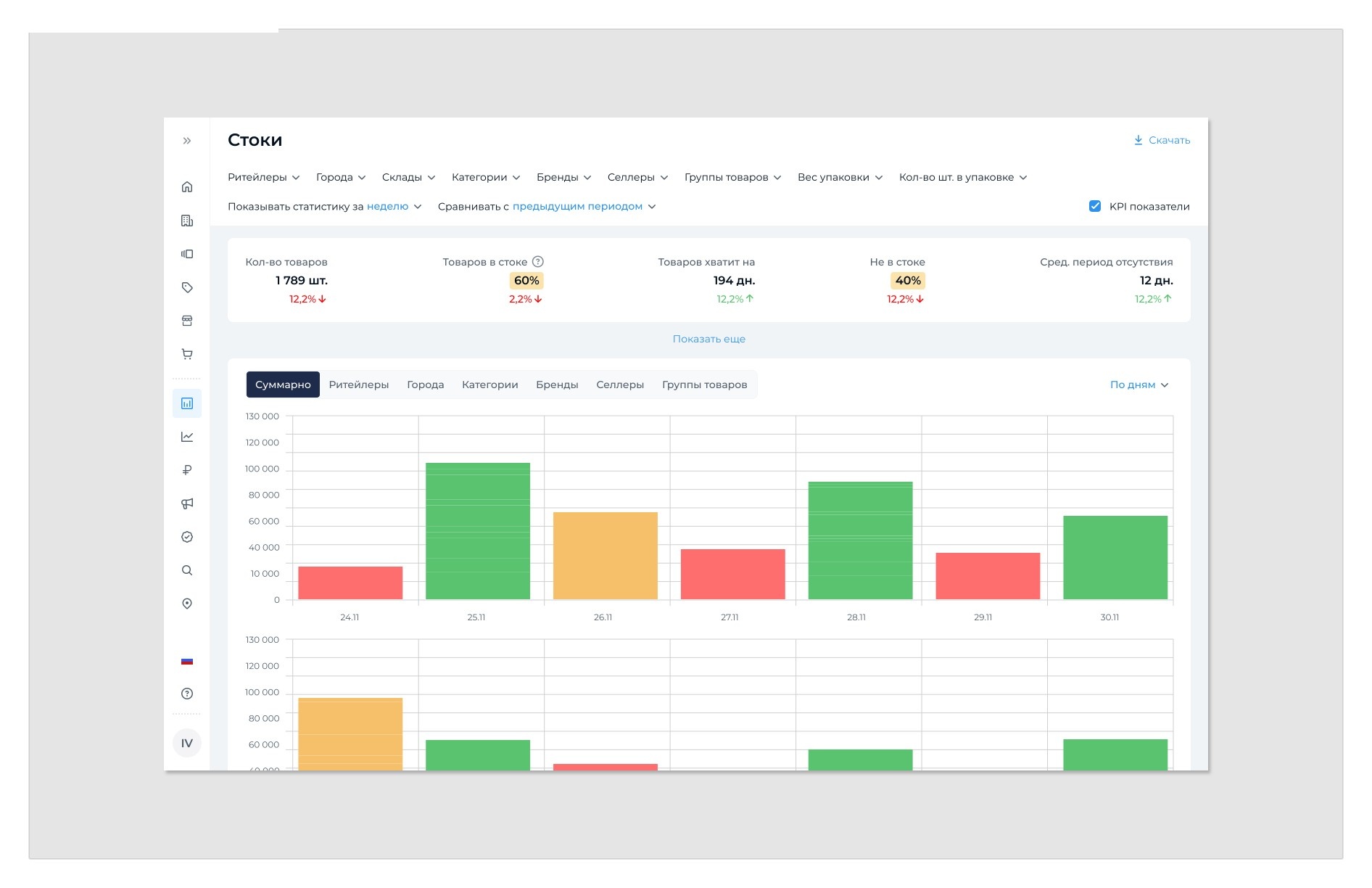Image resolution: width=1372 pixels, height=888 pixels.
Task: Switch to the Бренды chart tab
Action: pyautogui.click(x=557, y=385)
